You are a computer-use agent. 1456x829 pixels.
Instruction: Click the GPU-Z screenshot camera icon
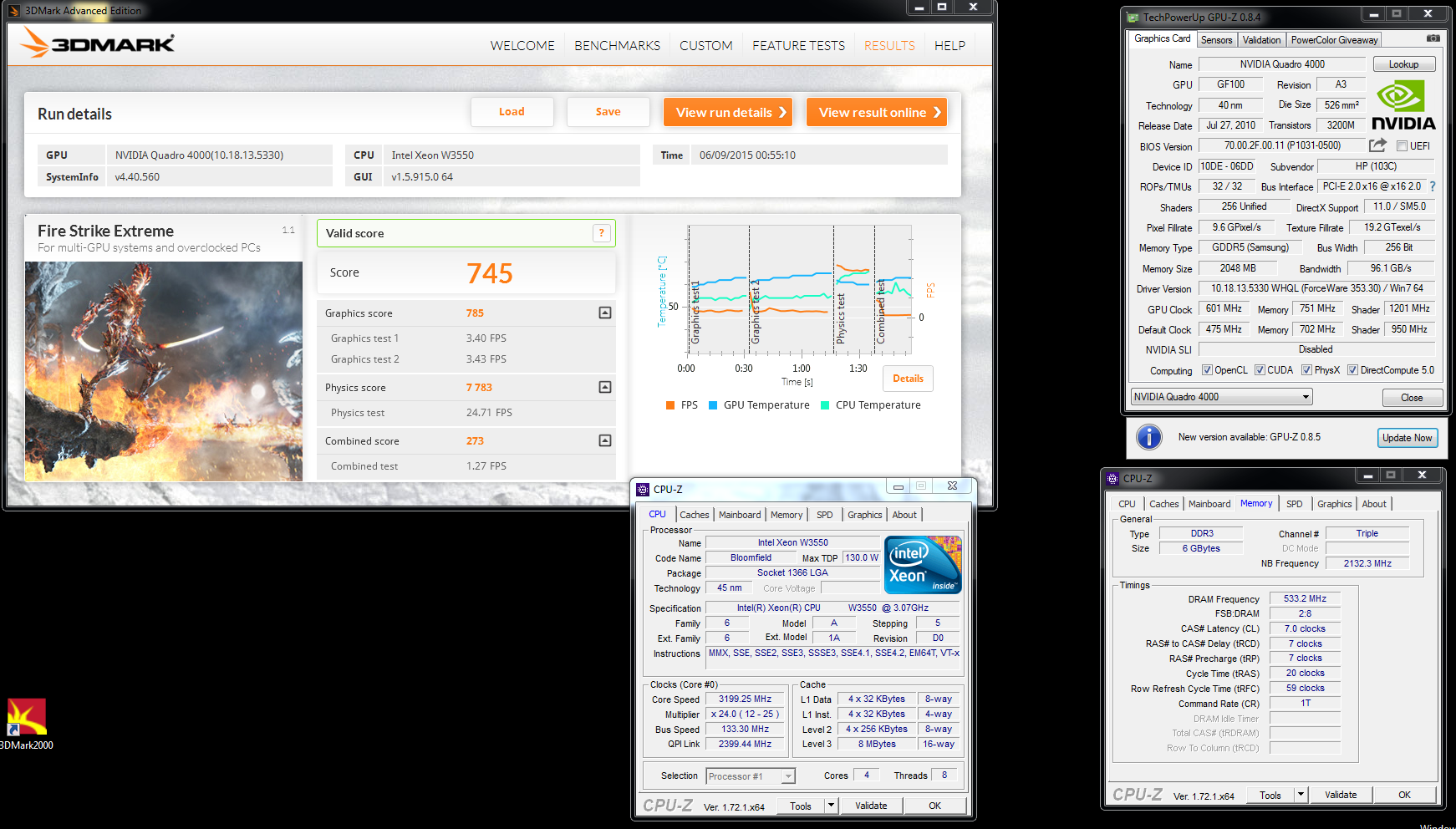pos(1433,38)
